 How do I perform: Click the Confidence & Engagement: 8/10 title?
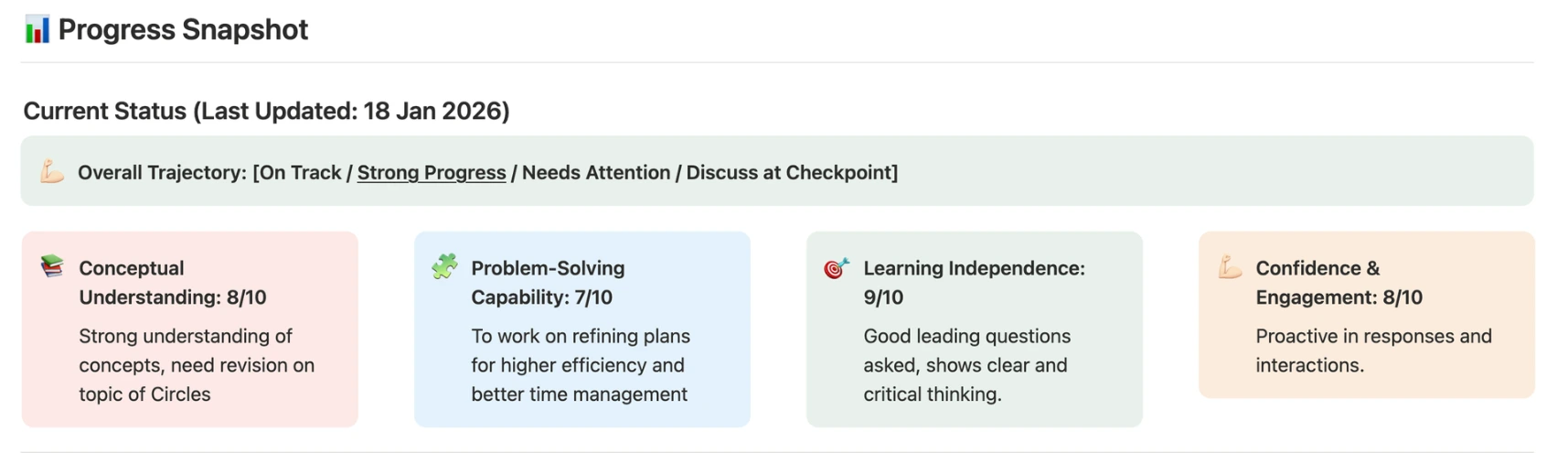coord(1339,283)
